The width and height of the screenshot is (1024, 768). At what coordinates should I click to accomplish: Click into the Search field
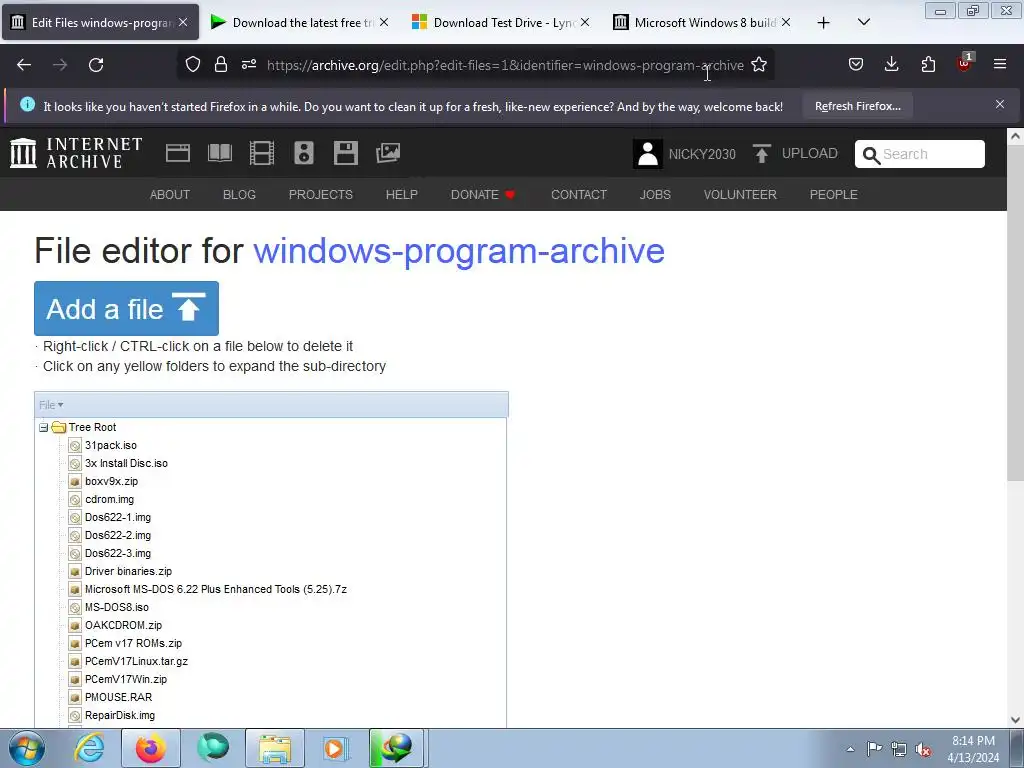[920, 154]
